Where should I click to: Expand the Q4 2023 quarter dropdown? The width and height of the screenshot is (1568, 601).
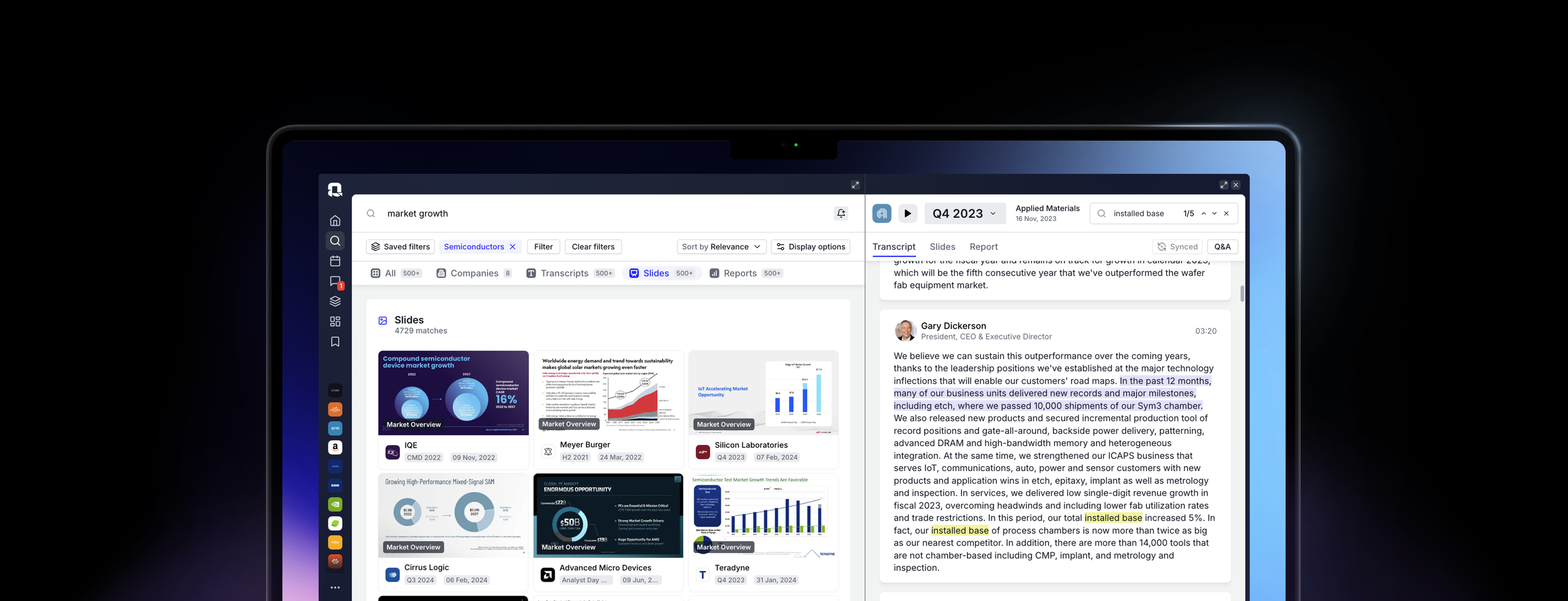click(964, 214)
